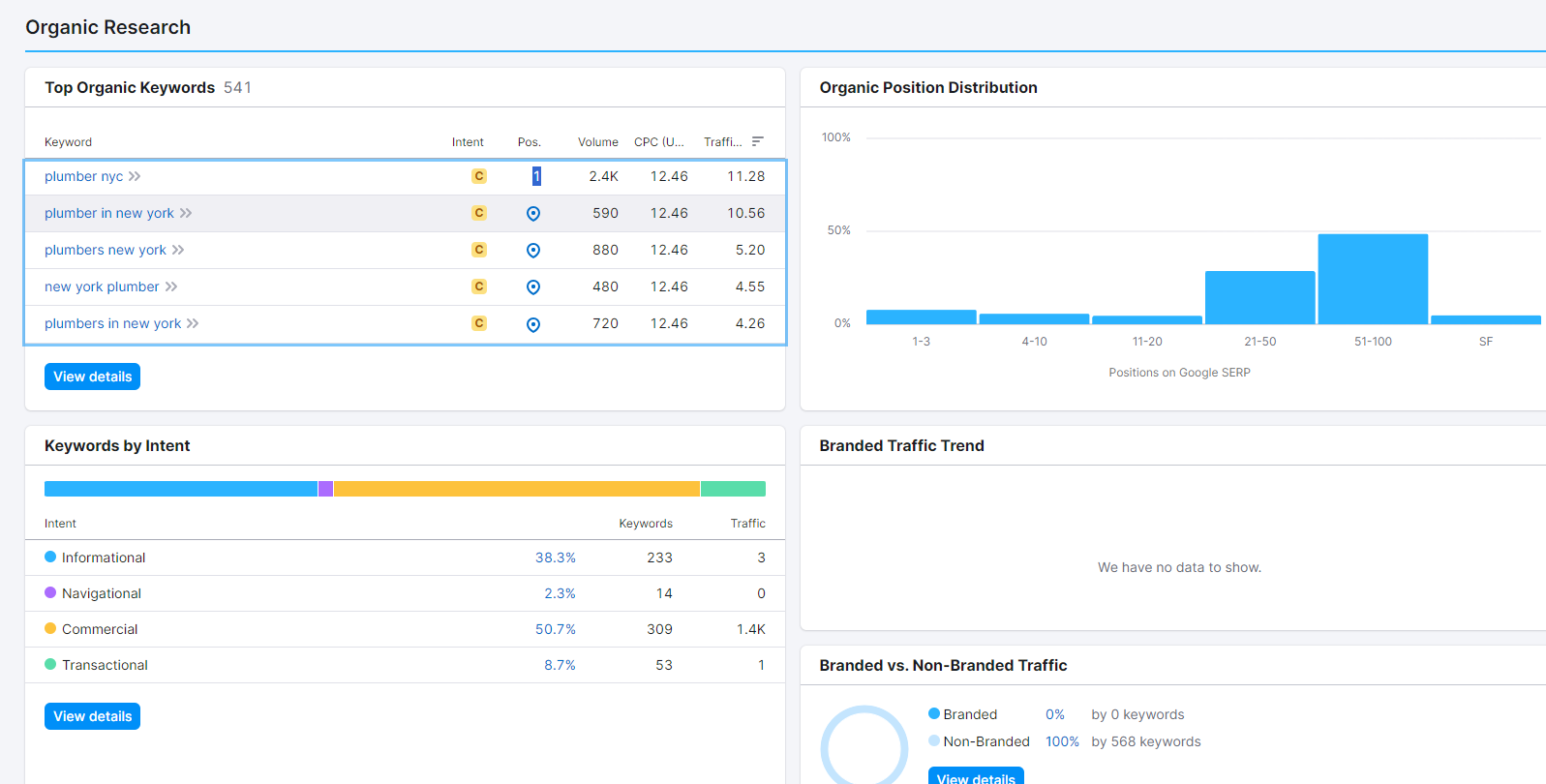Click the local pack position icon for plumbers new york
This screenshot has height=784, width=1546.
coord(533,251)
